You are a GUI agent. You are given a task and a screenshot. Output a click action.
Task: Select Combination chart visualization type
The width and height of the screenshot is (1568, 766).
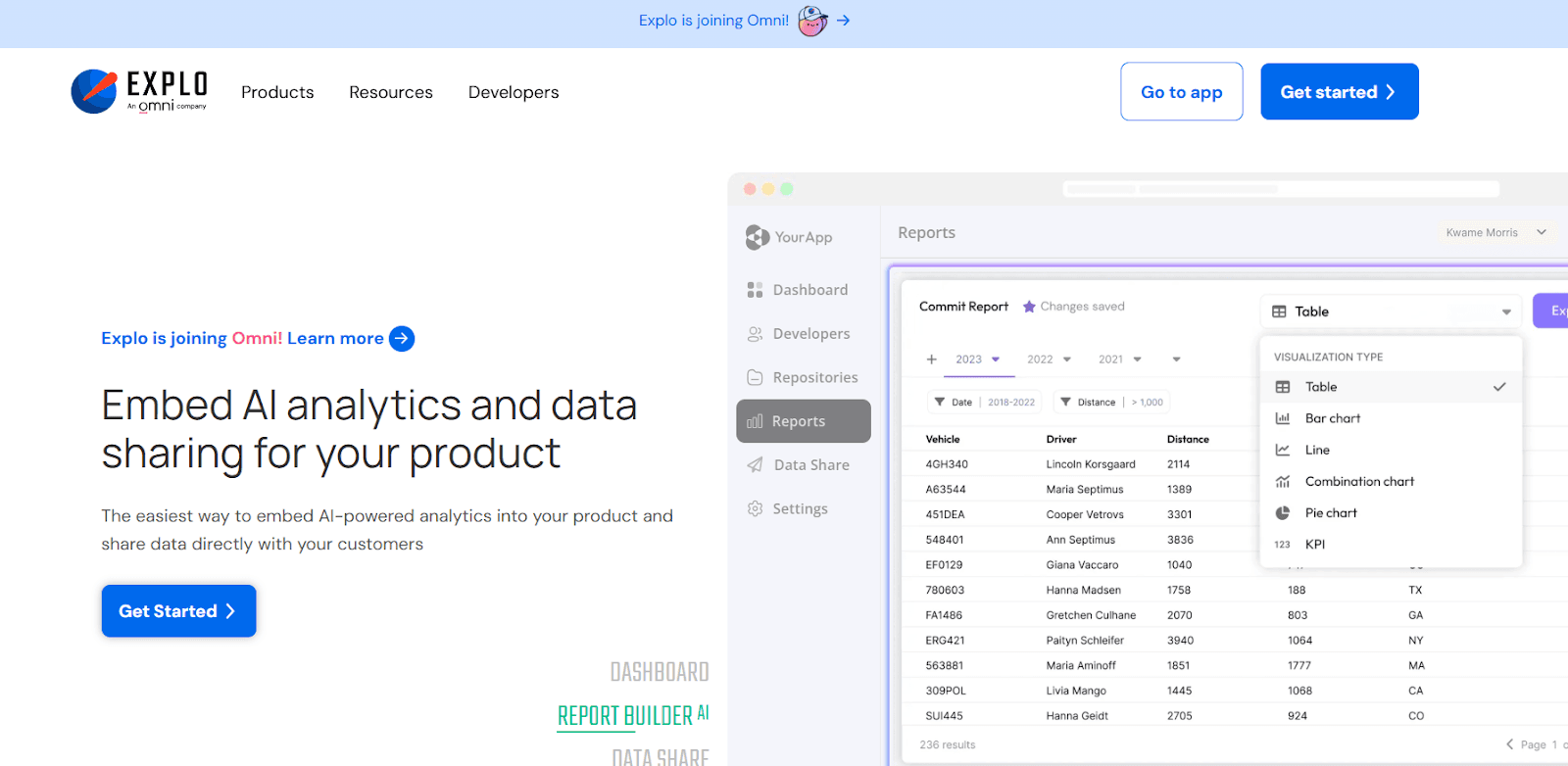[1391, 481]
